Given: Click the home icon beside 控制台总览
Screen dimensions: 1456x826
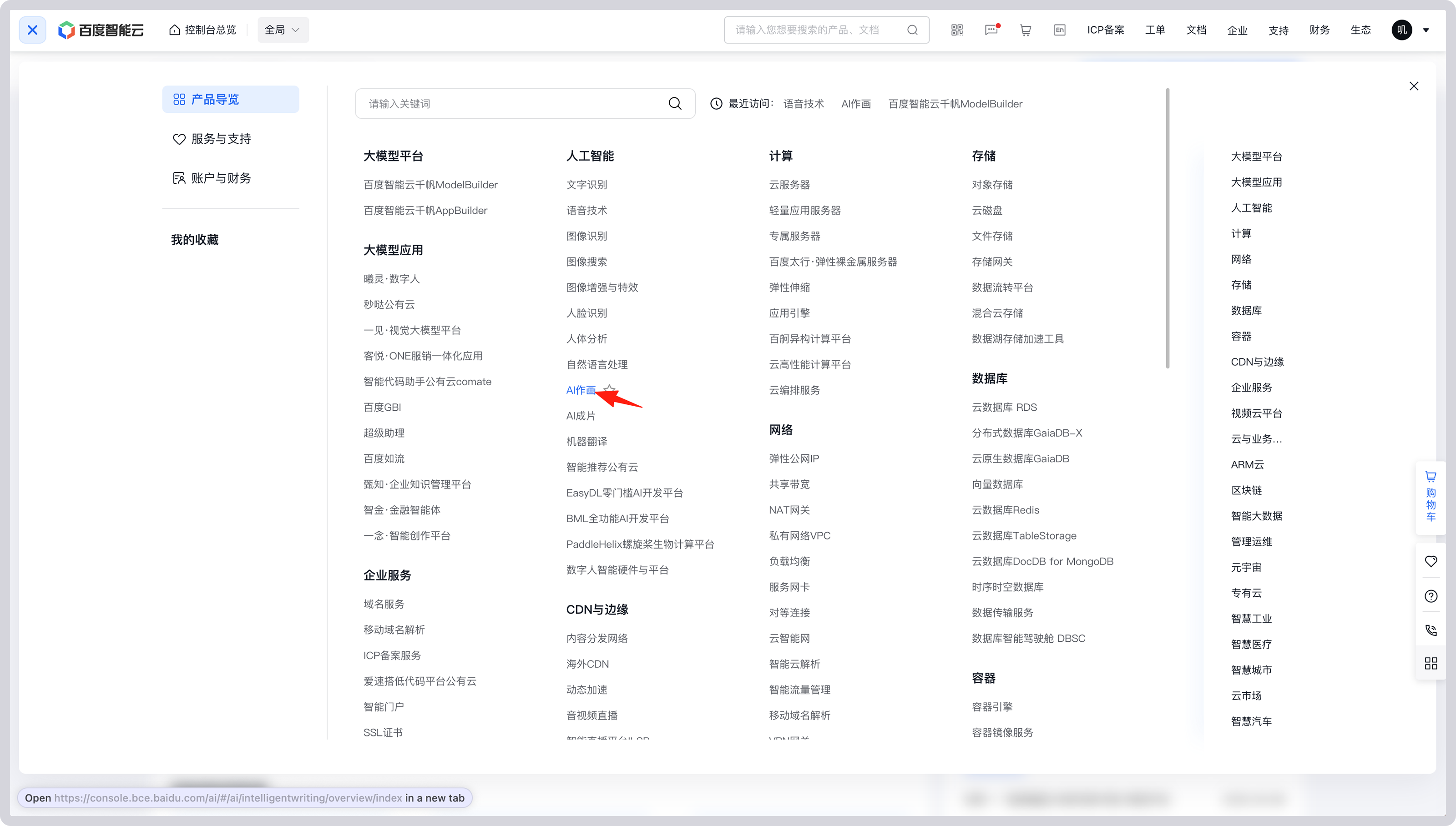Looking at the screenshot, I should pos(175,30).
